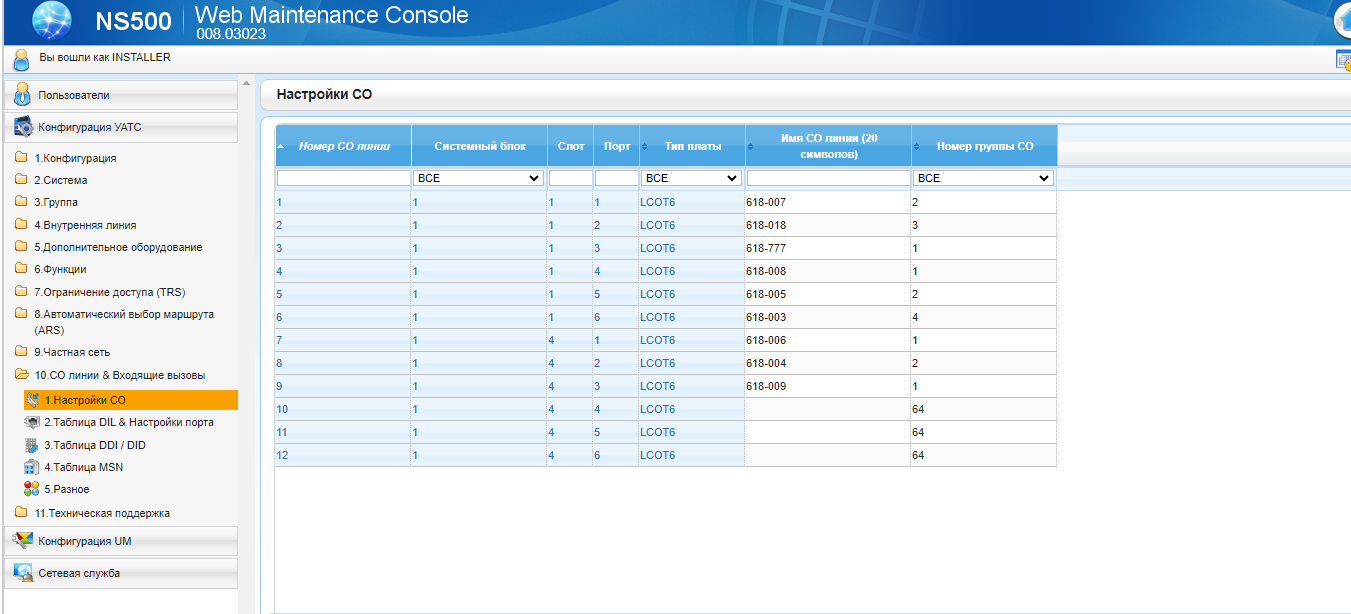Image resolution: width=1351 pixels, height=614 pixels.
Task: Select the Разное colorful icon item
Action: [x=31, y=489]
